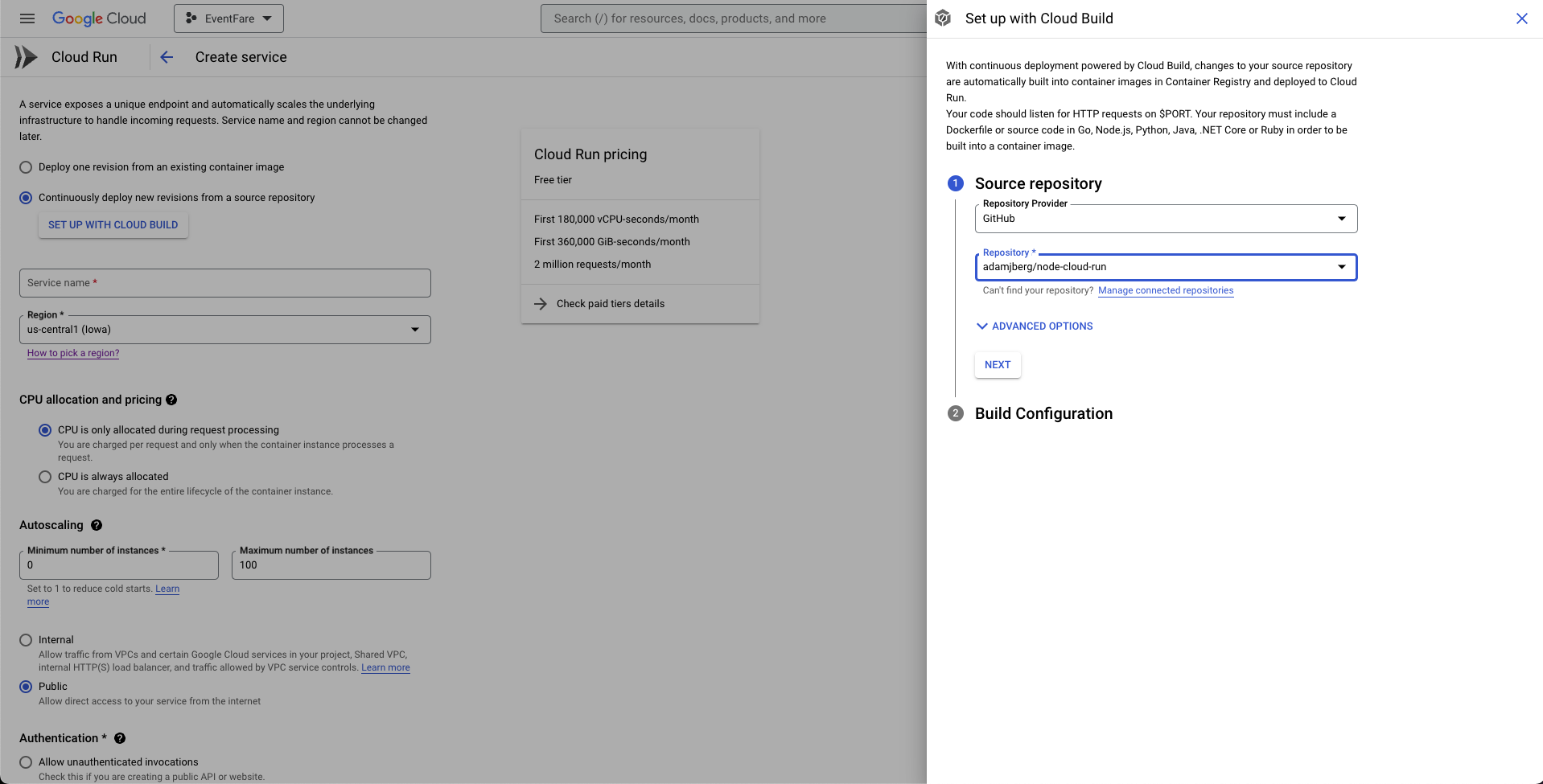This screenshot has height=784, width=1543.
Task: Click Check paid tiers details
Action: click(611, 304)
